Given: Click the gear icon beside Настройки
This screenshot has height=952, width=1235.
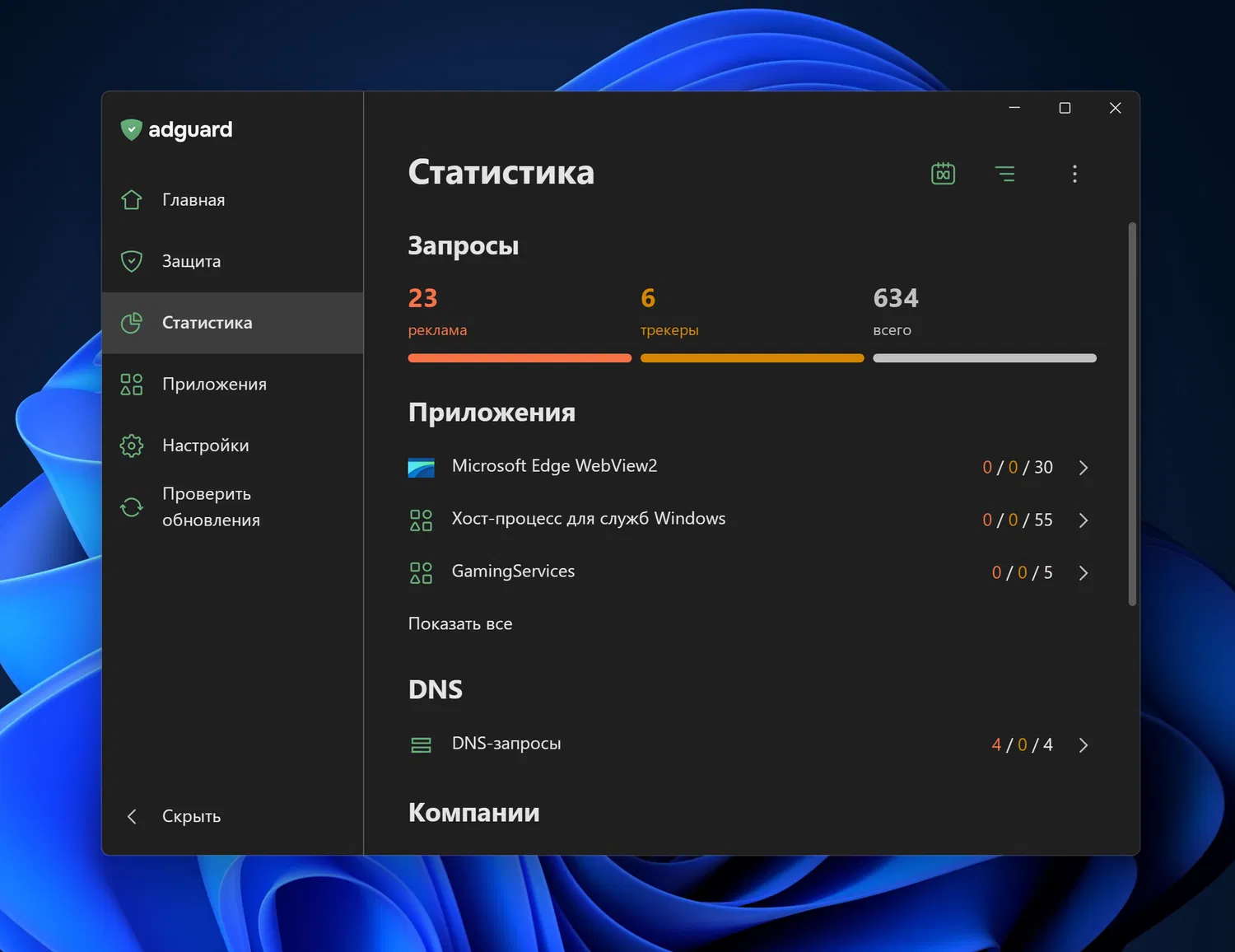Looking at the screenshot, I should [x=132, y=446].
